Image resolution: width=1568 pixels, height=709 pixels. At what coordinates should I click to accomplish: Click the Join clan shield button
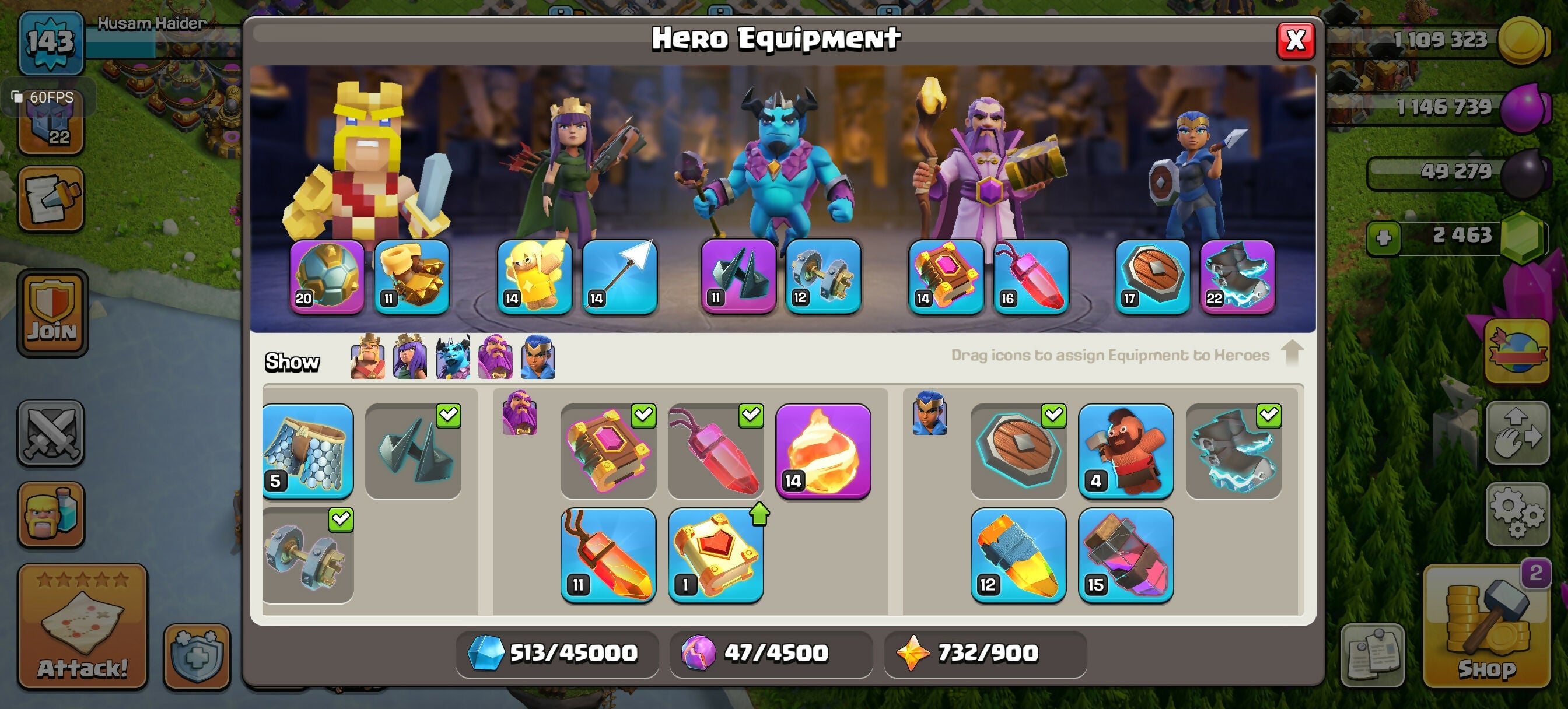pyautogui.click(x=52, y=313)
